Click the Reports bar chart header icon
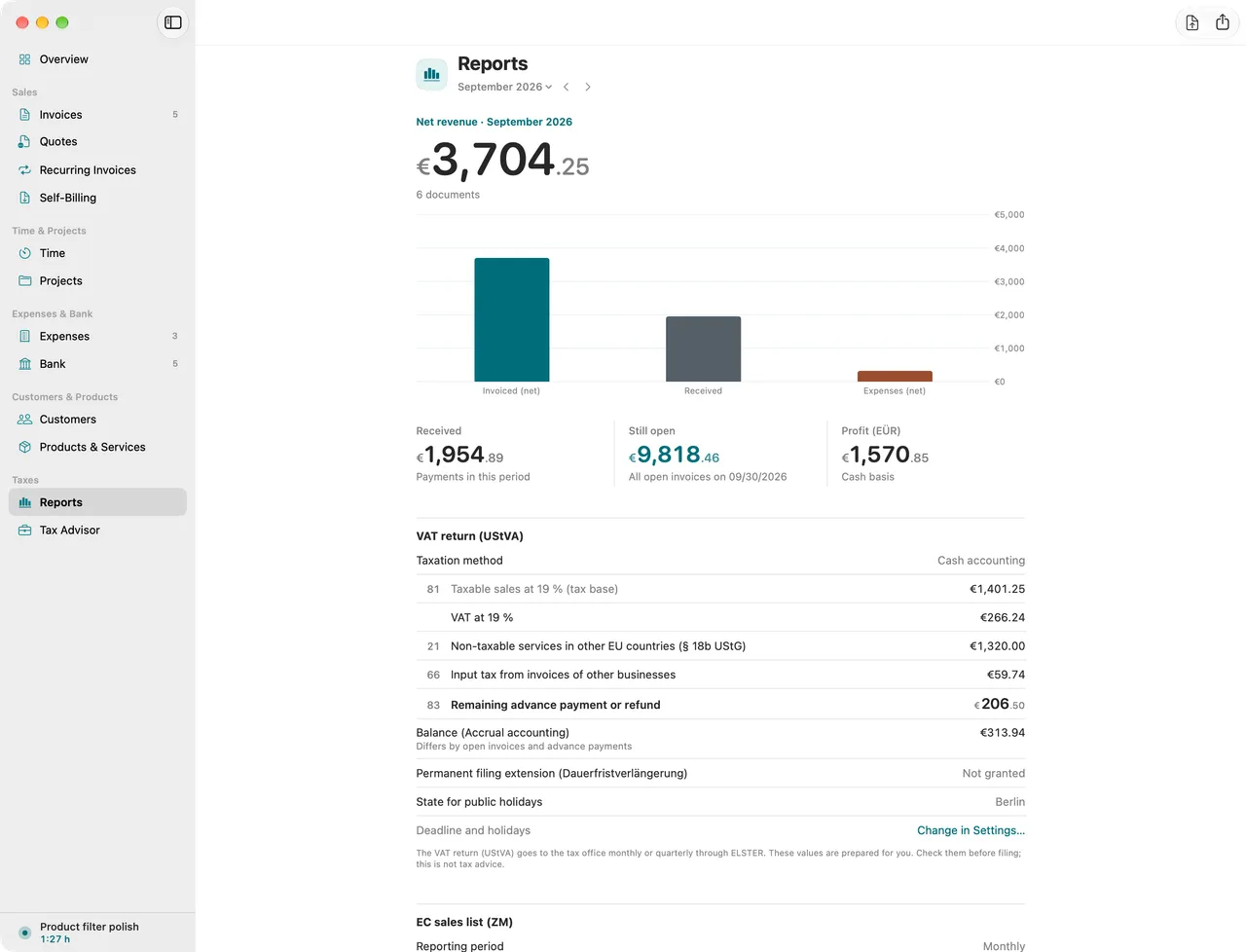The image size is (1246, 952). point(431,74)
